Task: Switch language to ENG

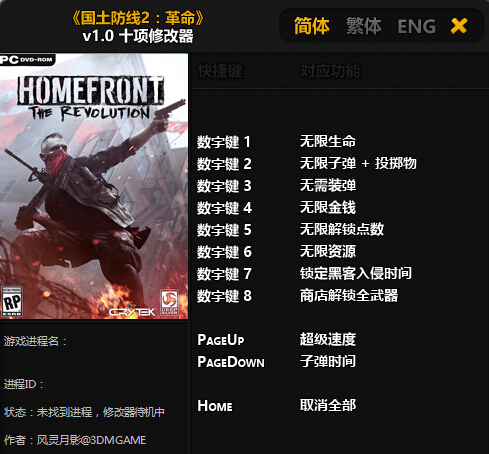Action: [417, 26]
